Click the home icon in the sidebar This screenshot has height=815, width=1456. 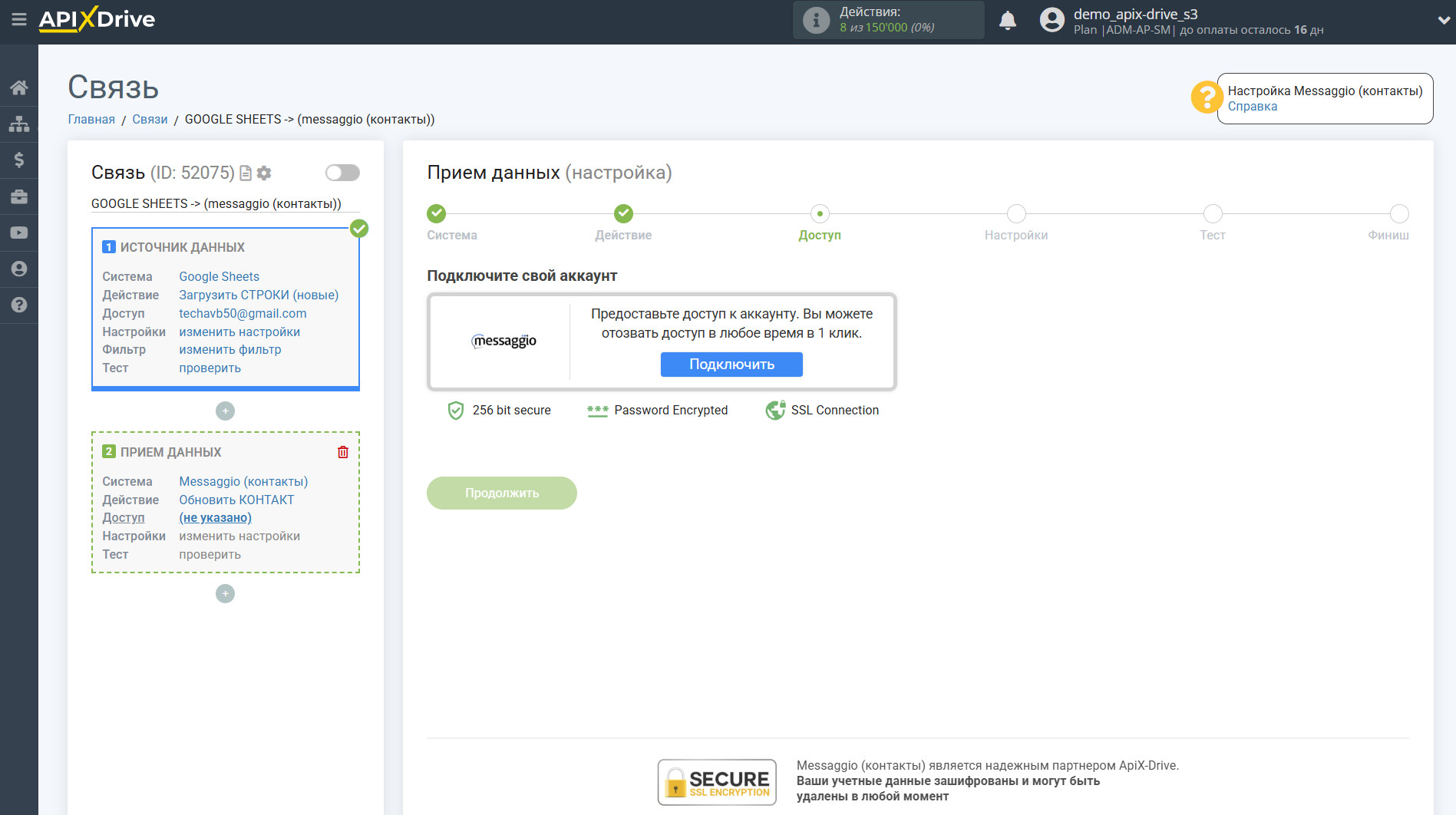(18, 87)
